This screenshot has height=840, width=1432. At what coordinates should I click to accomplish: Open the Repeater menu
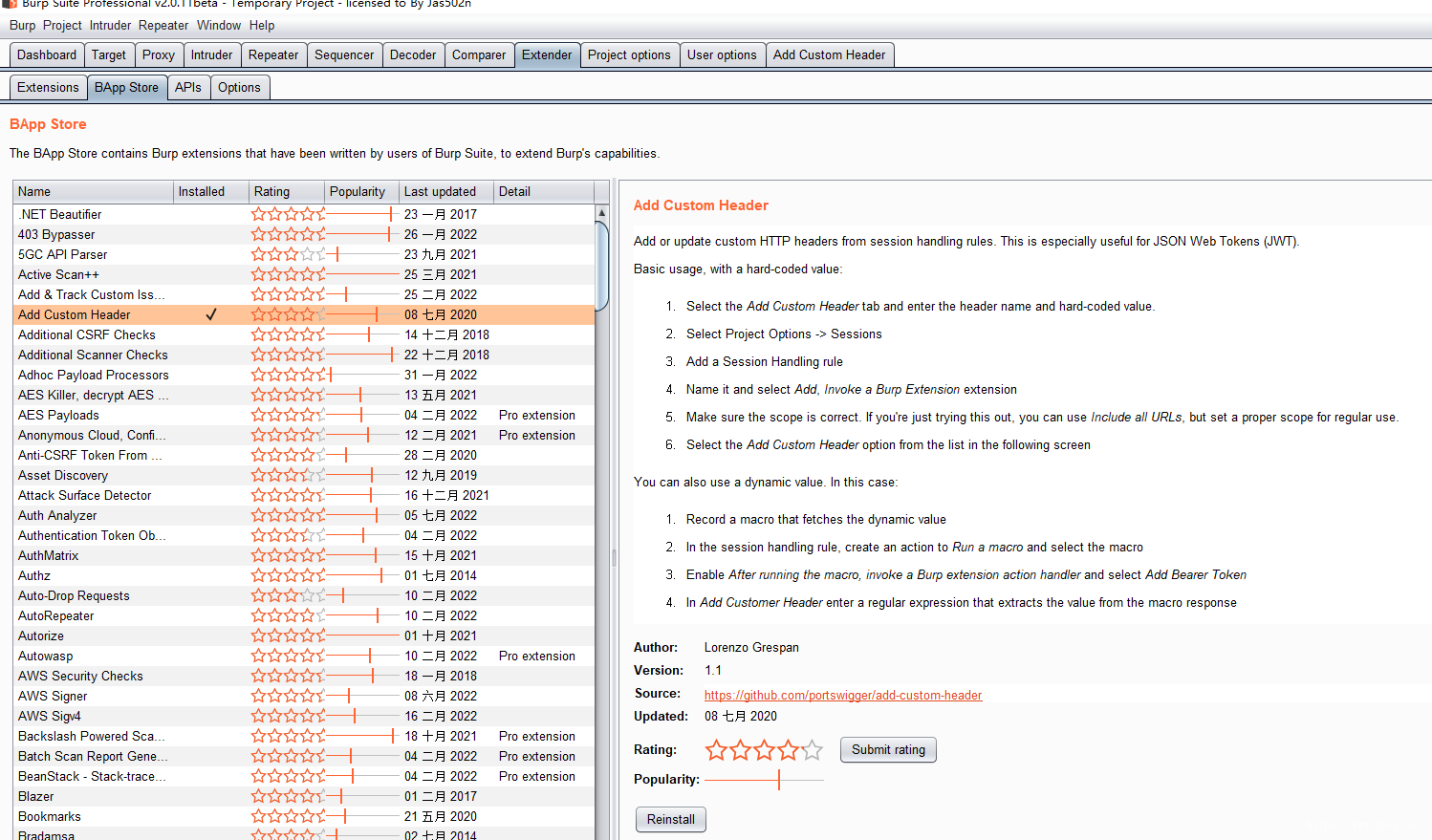(x=163, y=26)
